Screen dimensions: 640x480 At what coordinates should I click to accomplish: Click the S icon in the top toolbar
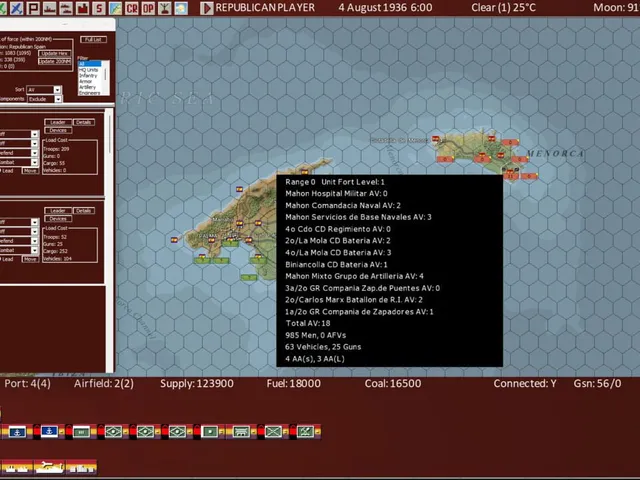tap(98, 8)
